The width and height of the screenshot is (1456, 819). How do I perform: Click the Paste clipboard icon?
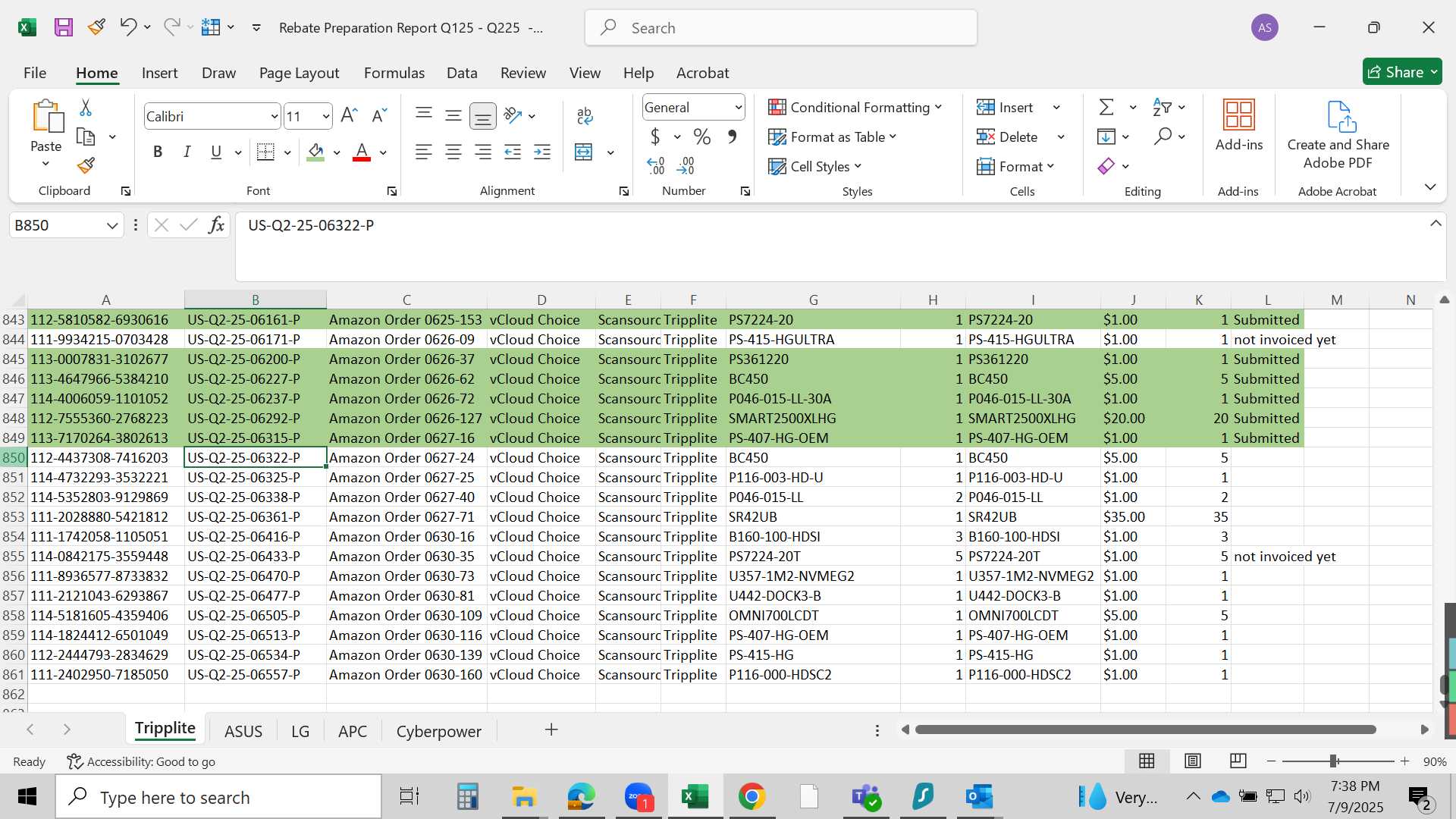click(46, 116)
